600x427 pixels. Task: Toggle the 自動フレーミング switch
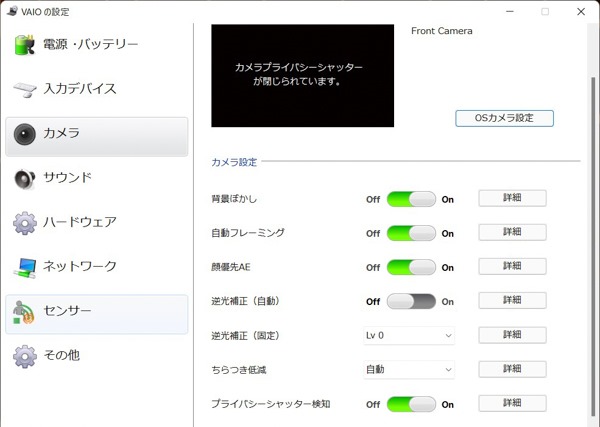click(411, 233)
